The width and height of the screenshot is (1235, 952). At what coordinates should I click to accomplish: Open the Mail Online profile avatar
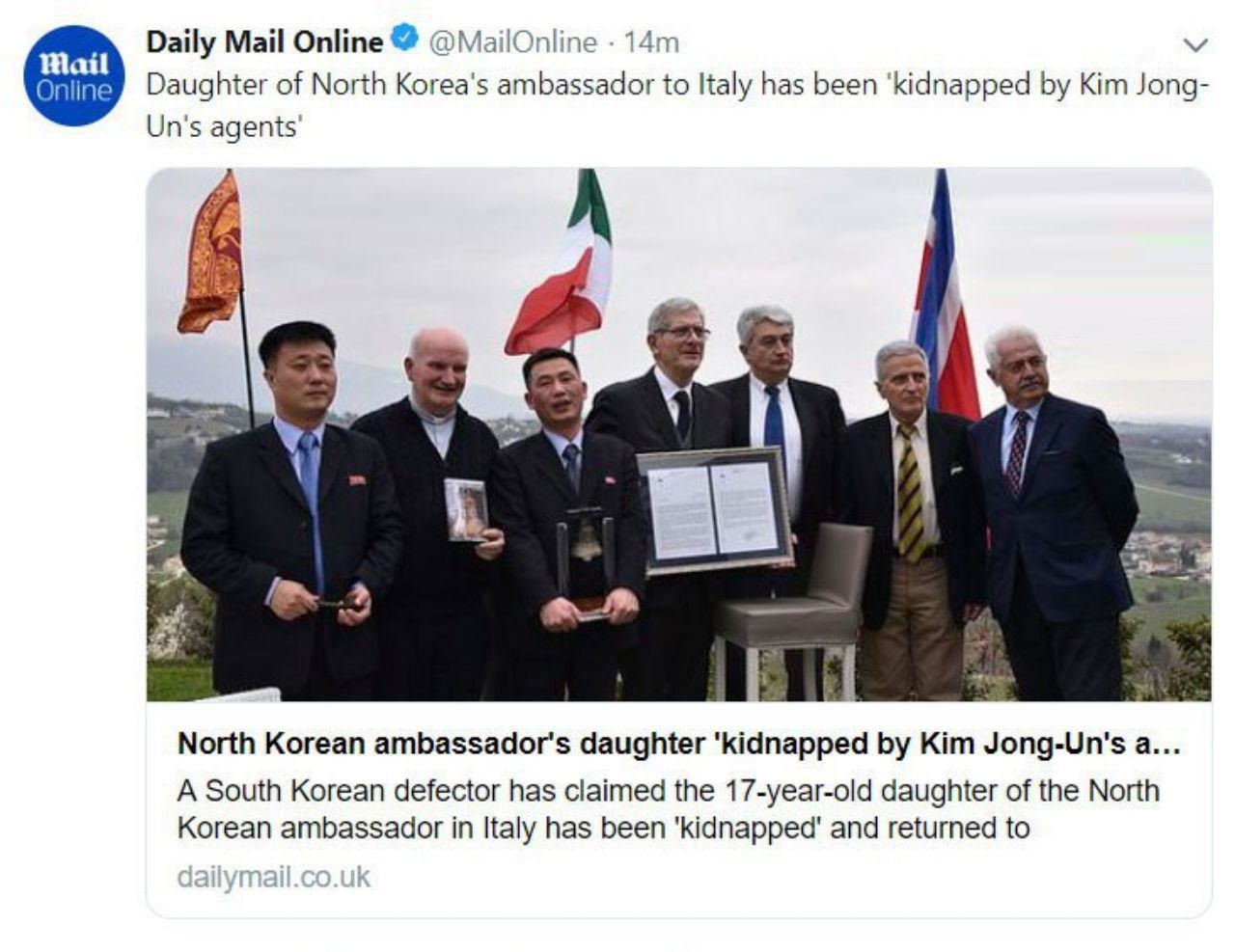[x=73, y=76]
